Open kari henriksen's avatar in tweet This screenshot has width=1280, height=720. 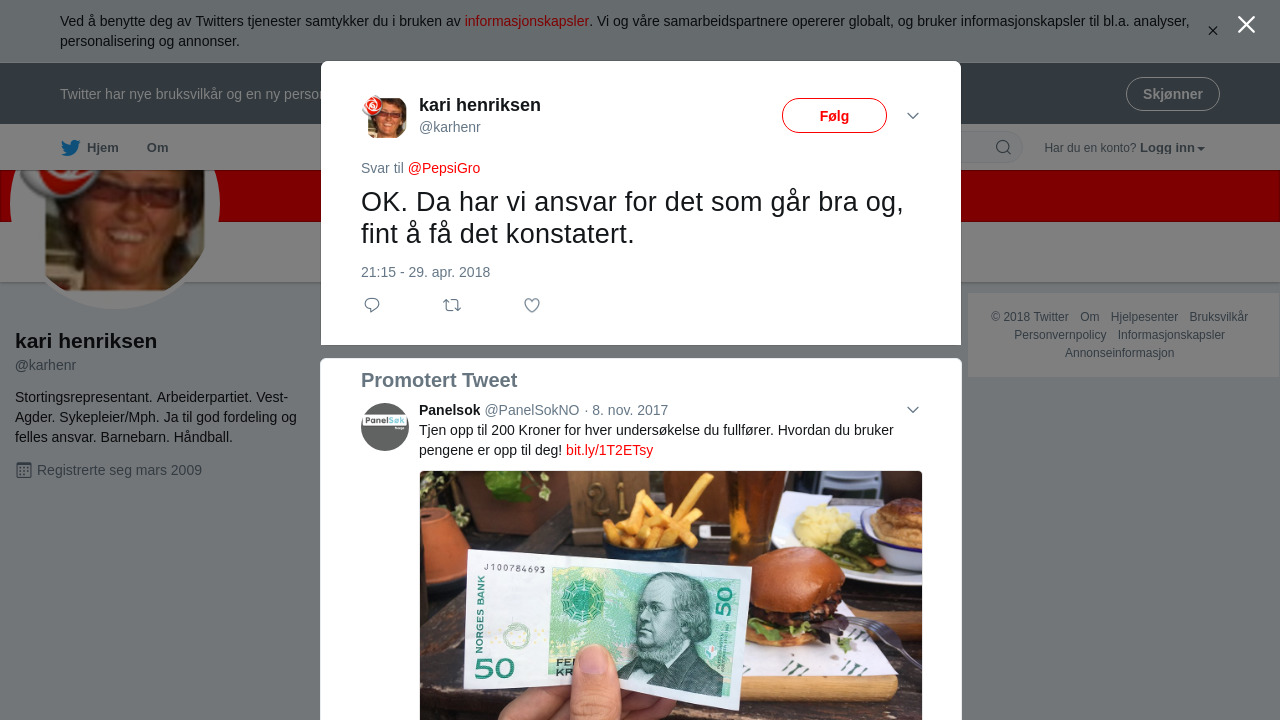pos(385,117)
